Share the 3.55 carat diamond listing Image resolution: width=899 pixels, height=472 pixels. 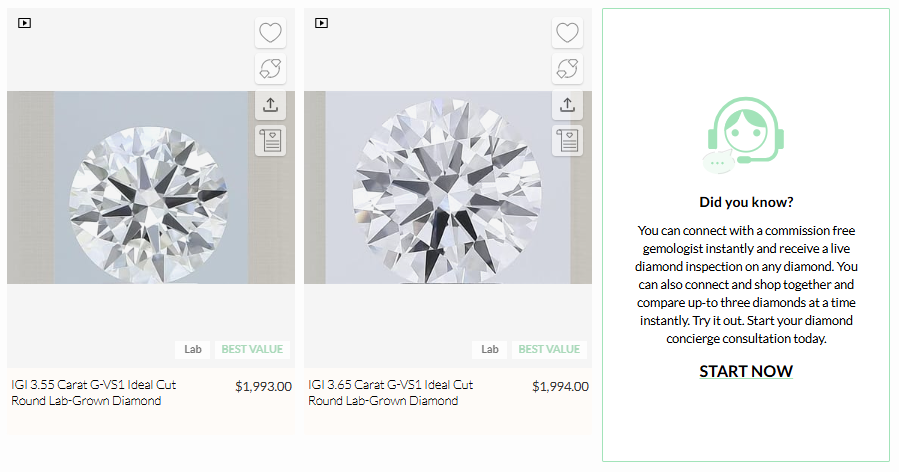click(x=270, y=105)
